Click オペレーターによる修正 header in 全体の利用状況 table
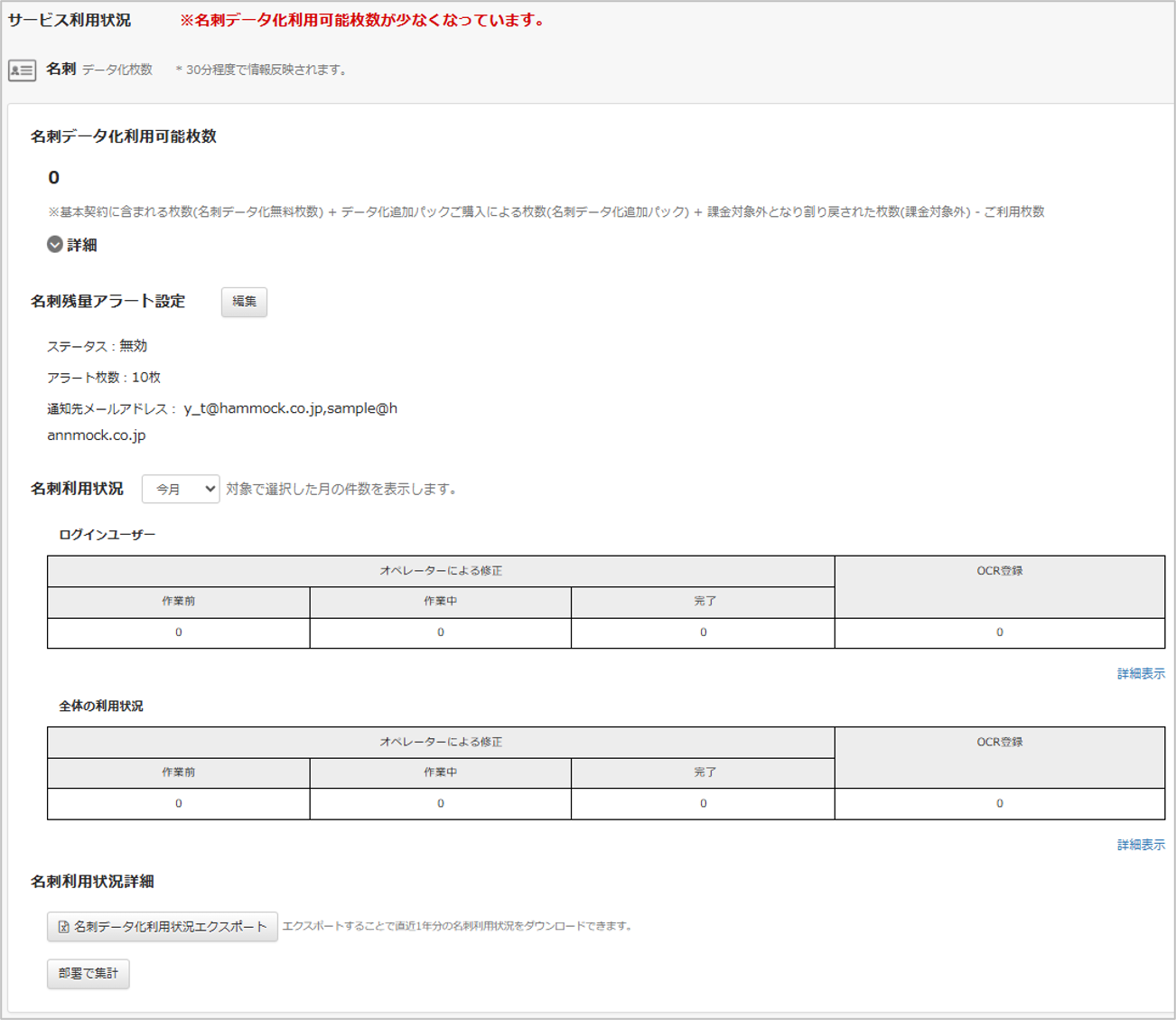Viewport: 1176px width, 1020px height. pyautogui.click(x=441, y=743)
